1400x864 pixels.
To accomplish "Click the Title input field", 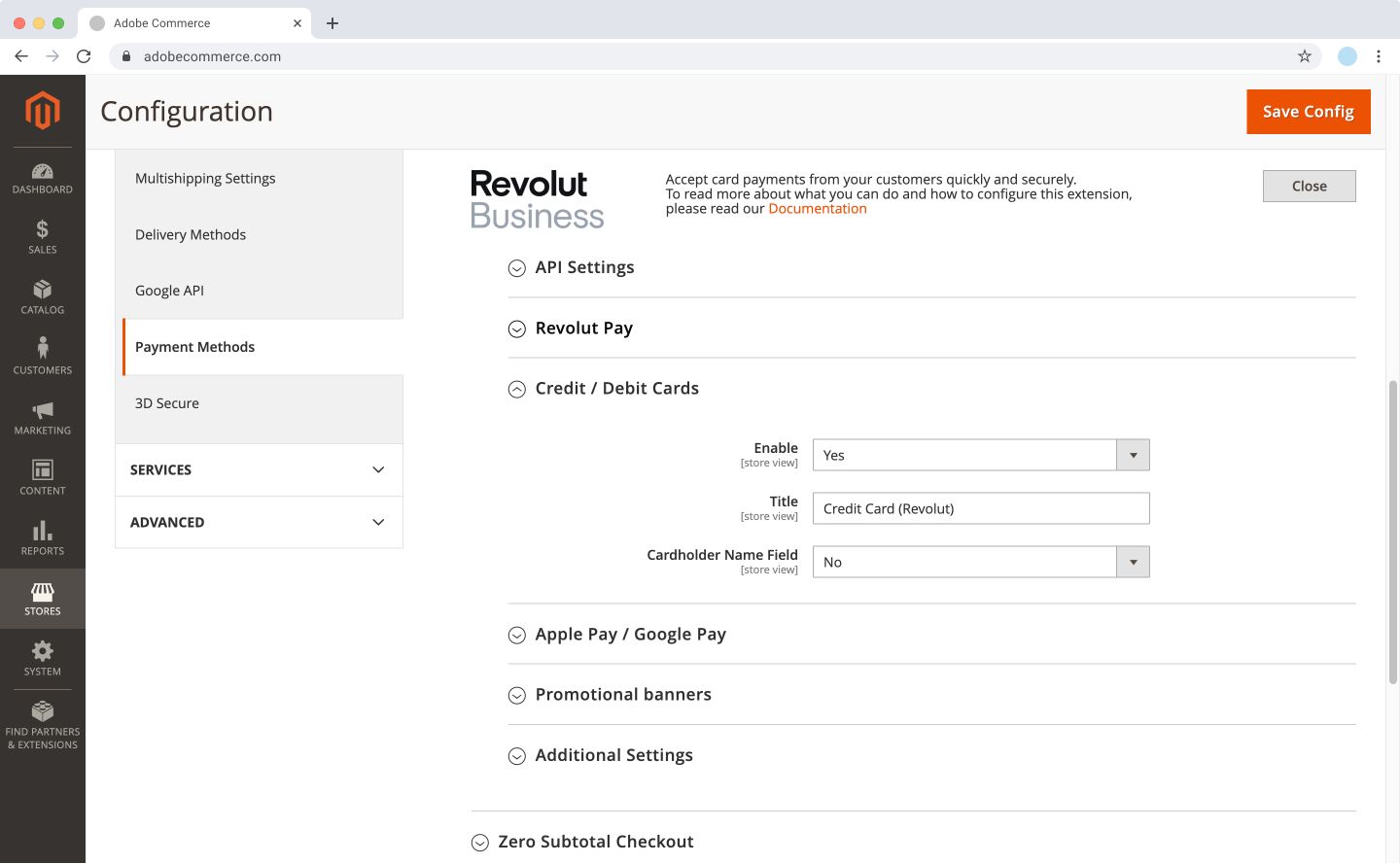I will click(x=981, y=508).
